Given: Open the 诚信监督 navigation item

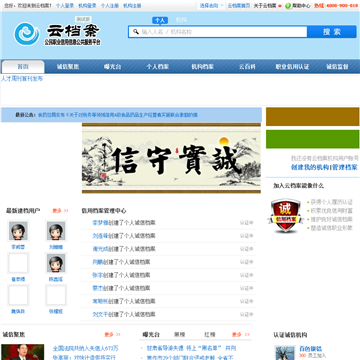Looking at the screenshot, I should tap(337, 67).
